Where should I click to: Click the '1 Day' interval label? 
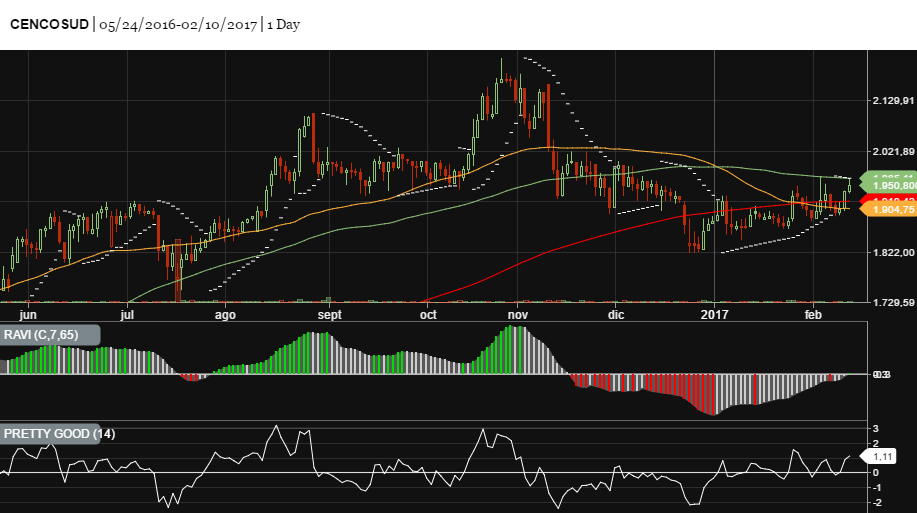pos(284,25)
